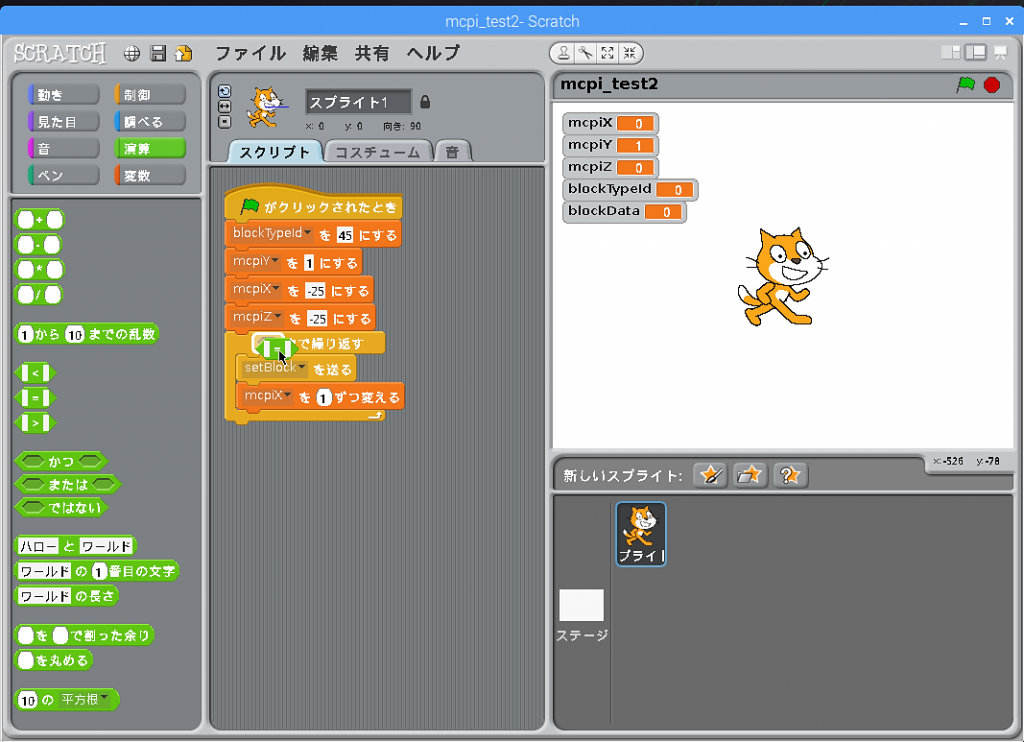
Task: Switch to the 音 tab
Action: click(x=453, y=152)
